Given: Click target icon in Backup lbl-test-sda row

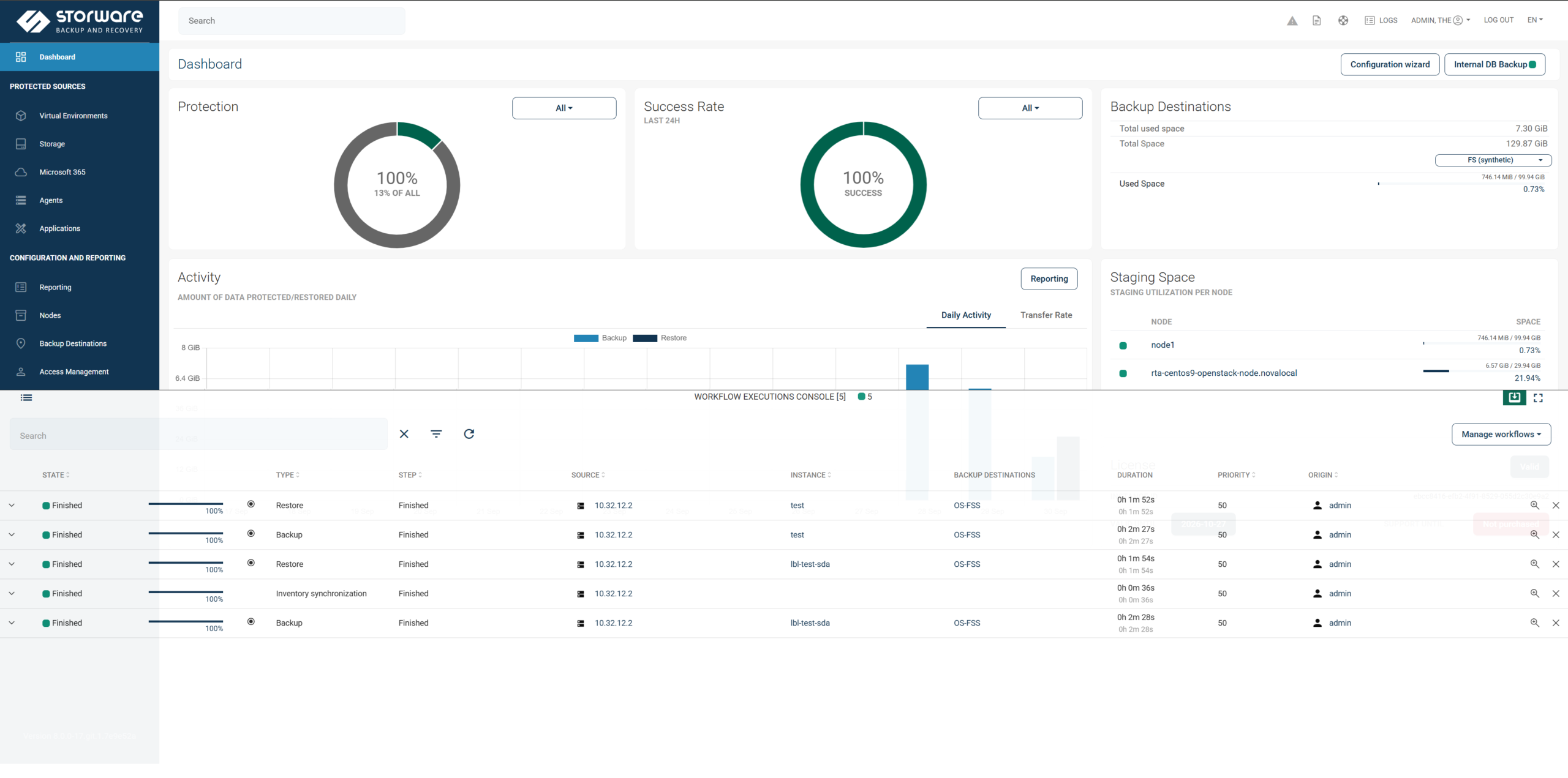Looking at the screenshot, I should [x=251, y=622].
